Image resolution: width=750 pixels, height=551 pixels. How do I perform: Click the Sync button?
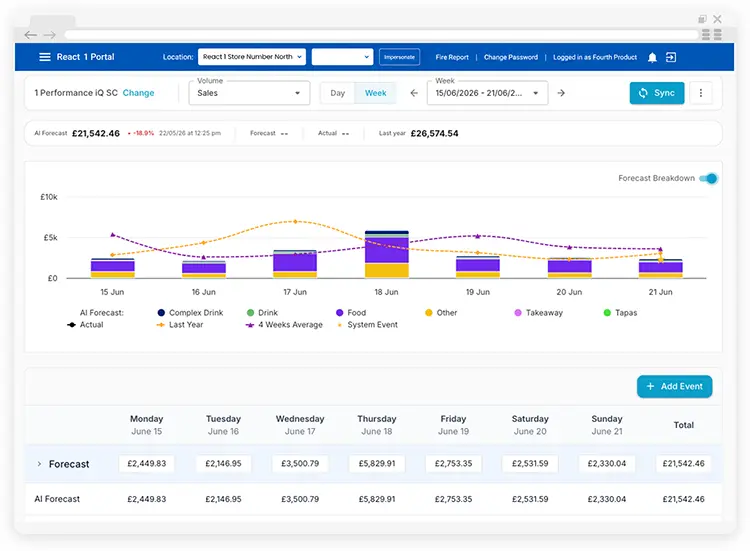coord(657,93)
